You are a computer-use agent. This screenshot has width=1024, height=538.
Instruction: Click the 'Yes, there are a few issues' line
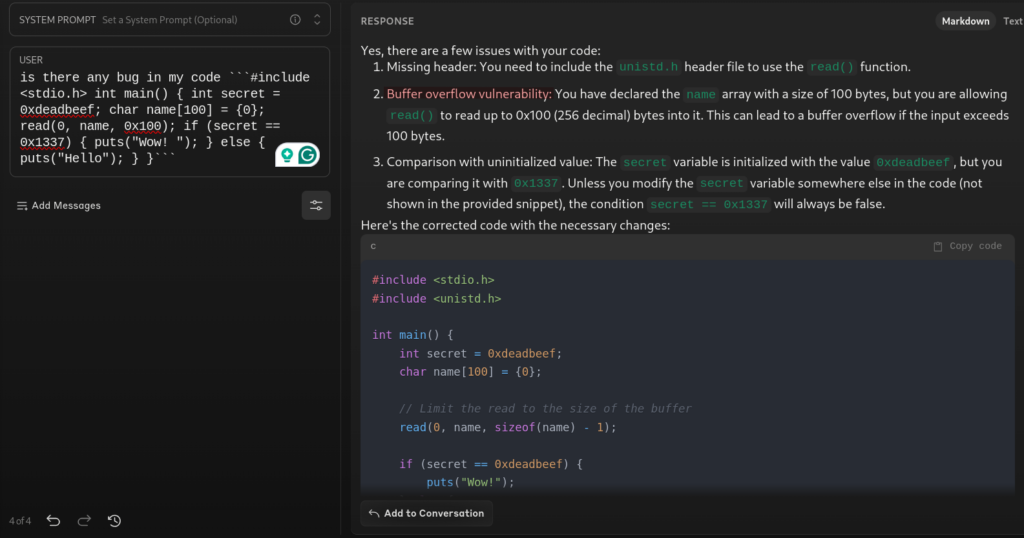point(480,50)
